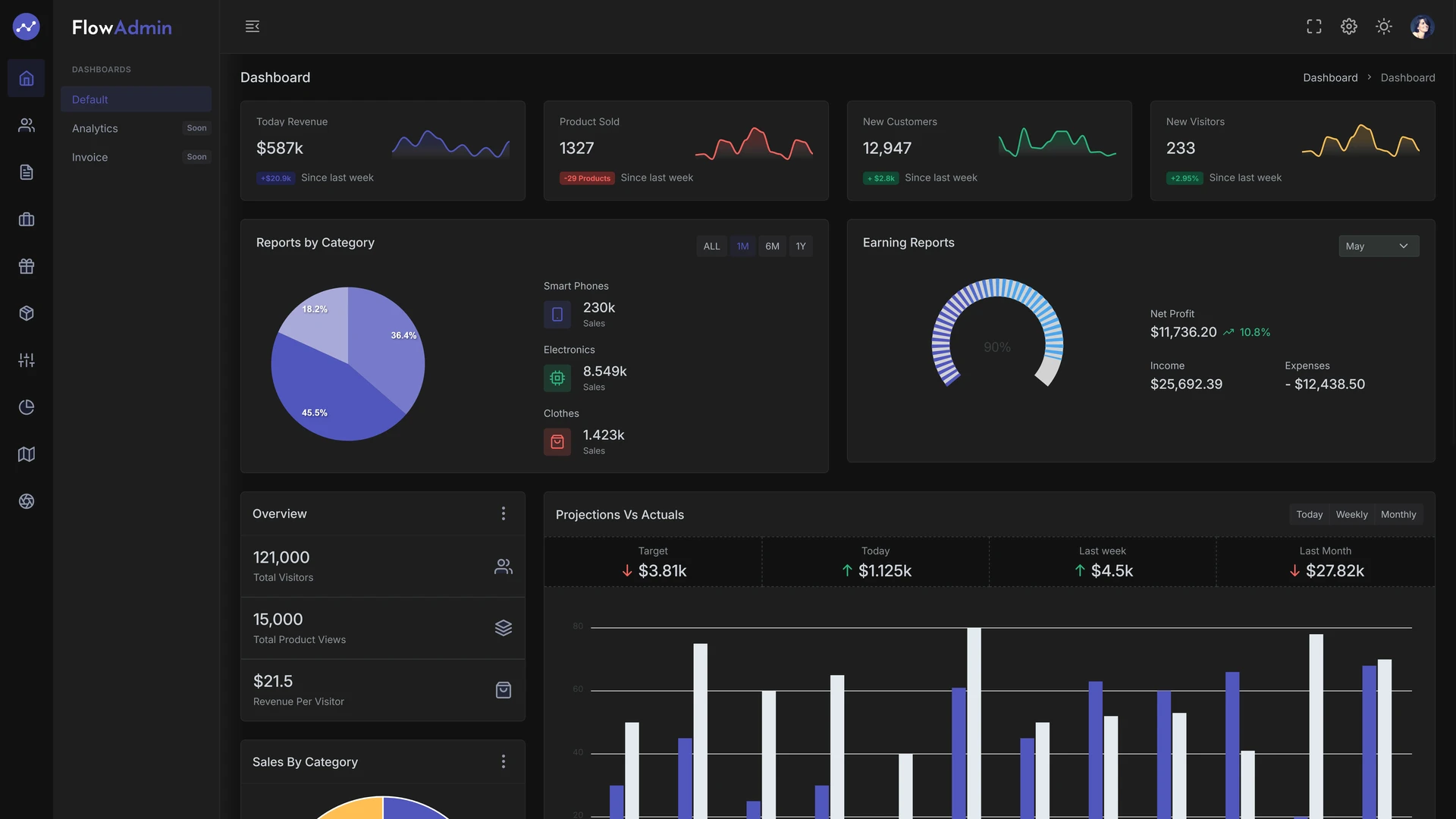Click the first Dashboard breadcrumb link

[x=1330, y=77]
